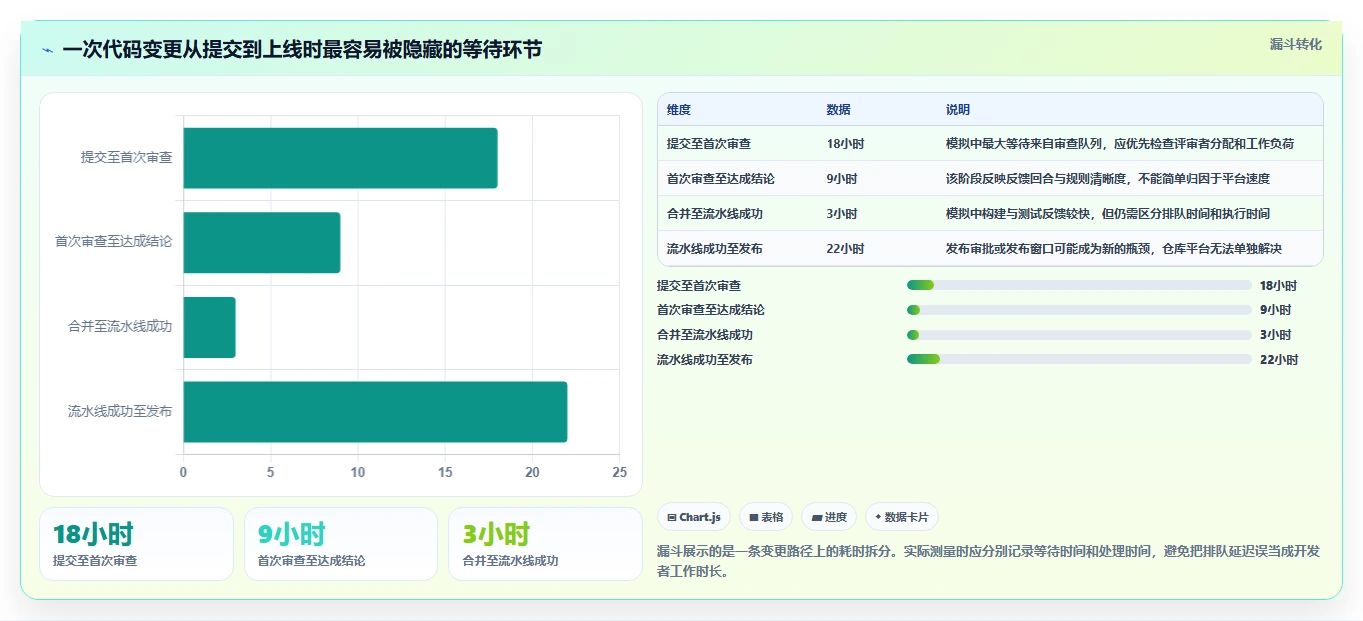Click progress bar for 首次审查至达成结论
Image resolution: width=1363 pixels, height=621 pixels.
click(1079, 310)
